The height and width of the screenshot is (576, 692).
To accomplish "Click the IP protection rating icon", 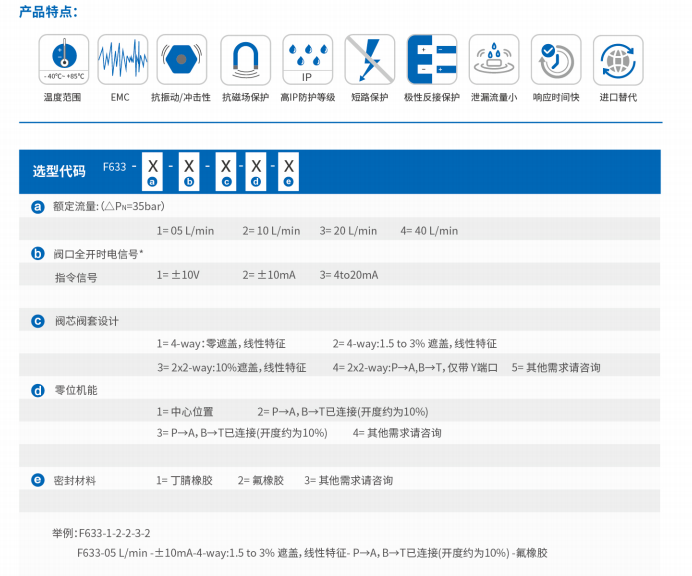I will (307, 59).
